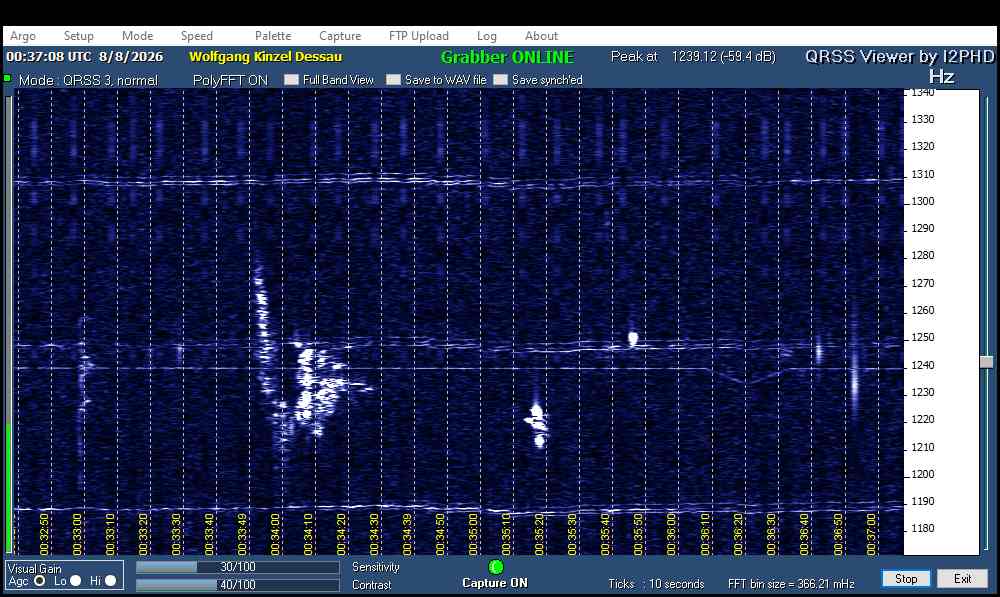Click the 00:36:50 time tick label
This screenshot has width=1000, height=597.
(x=838, y=534)
